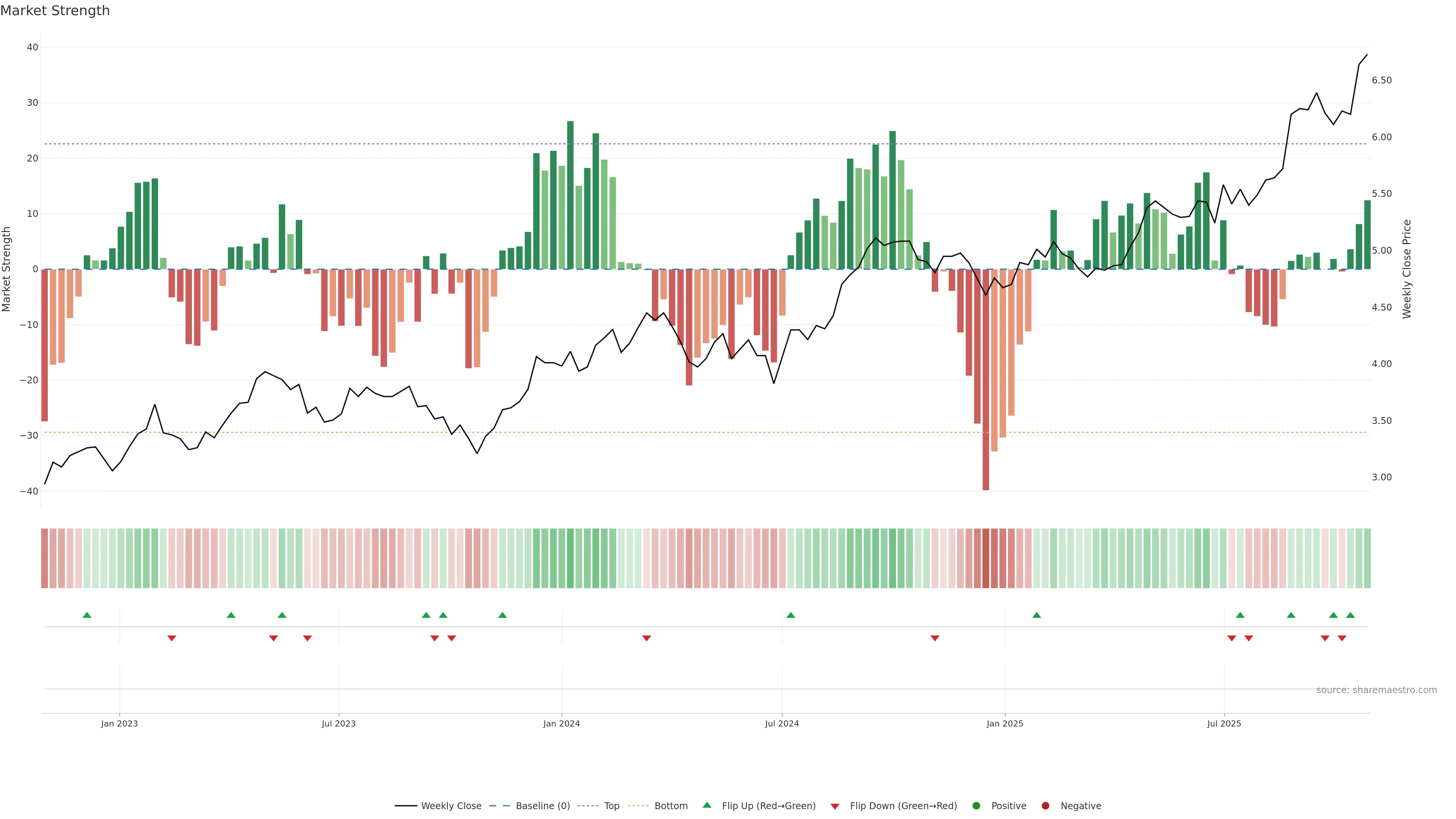This screenshot has width=1456, height=819.
Task: Click the Jan 2024 x-axis label
Action: [561, 723]
